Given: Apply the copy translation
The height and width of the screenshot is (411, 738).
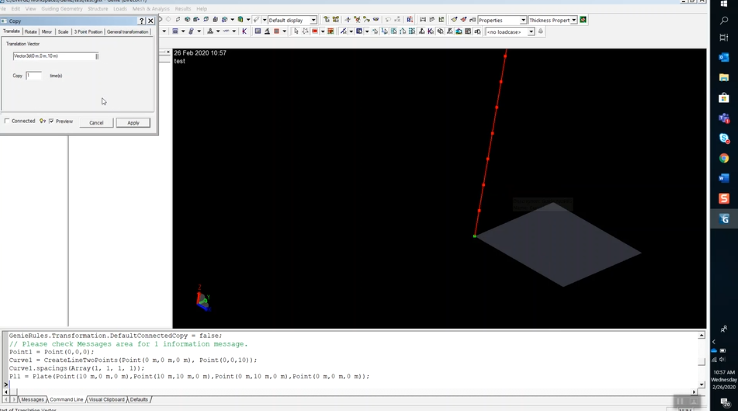Looking at the screenshot, I should 133,122.
